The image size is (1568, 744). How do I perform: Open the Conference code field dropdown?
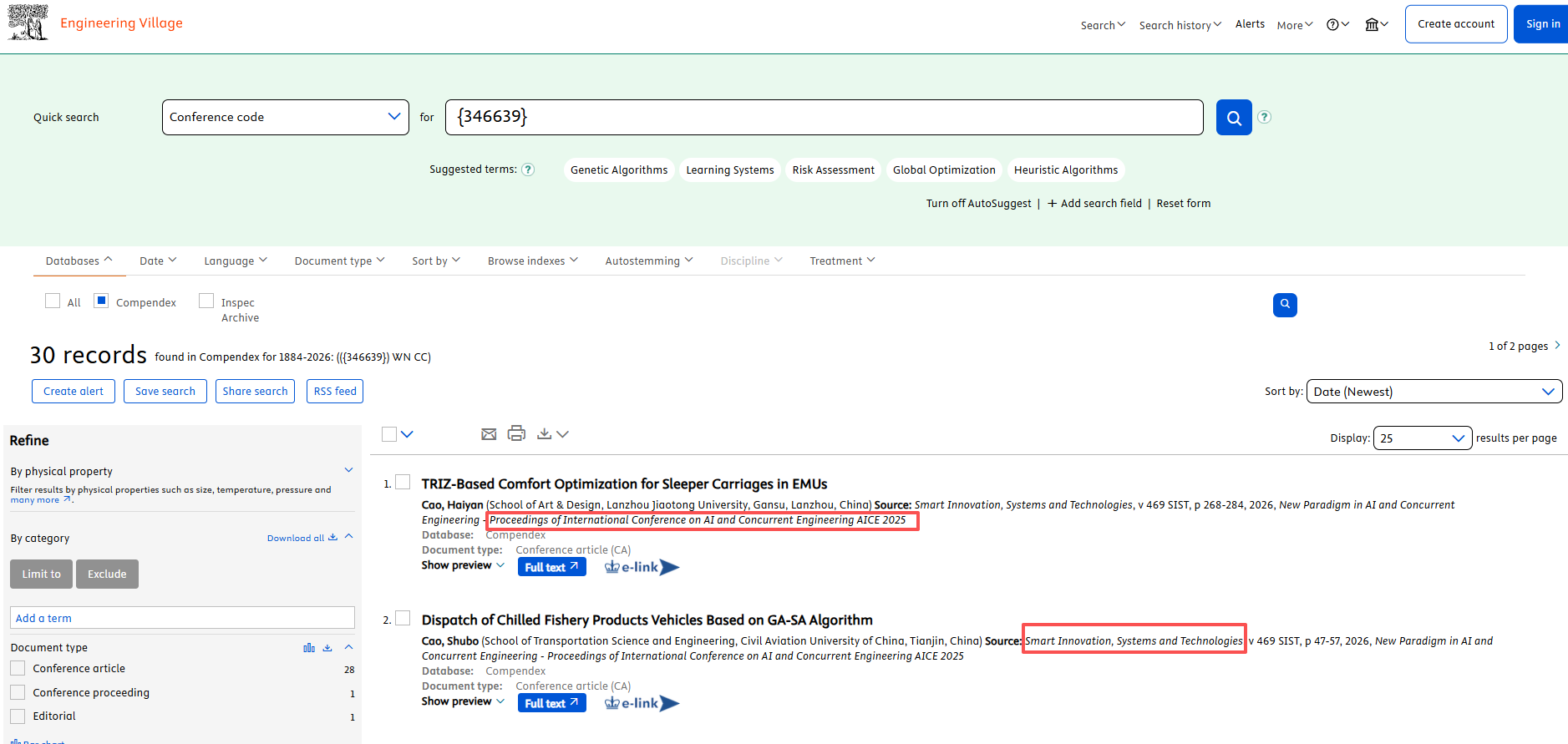tap(285, 117)
